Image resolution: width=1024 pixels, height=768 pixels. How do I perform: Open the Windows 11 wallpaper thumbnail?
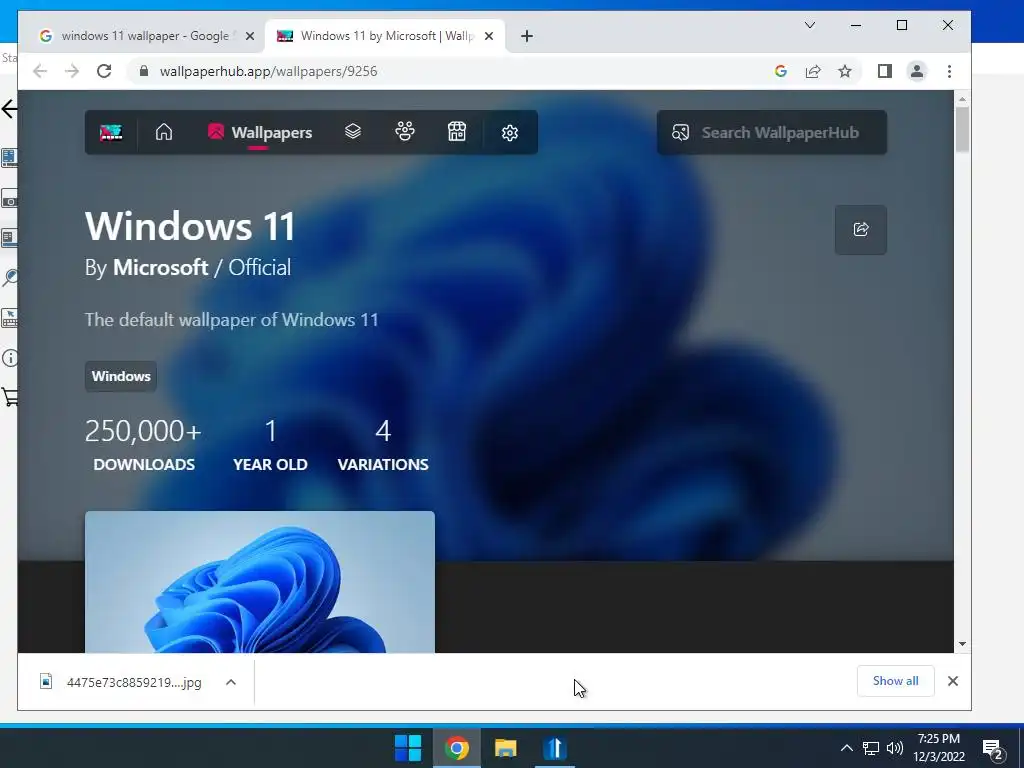(x=260, y=582)
